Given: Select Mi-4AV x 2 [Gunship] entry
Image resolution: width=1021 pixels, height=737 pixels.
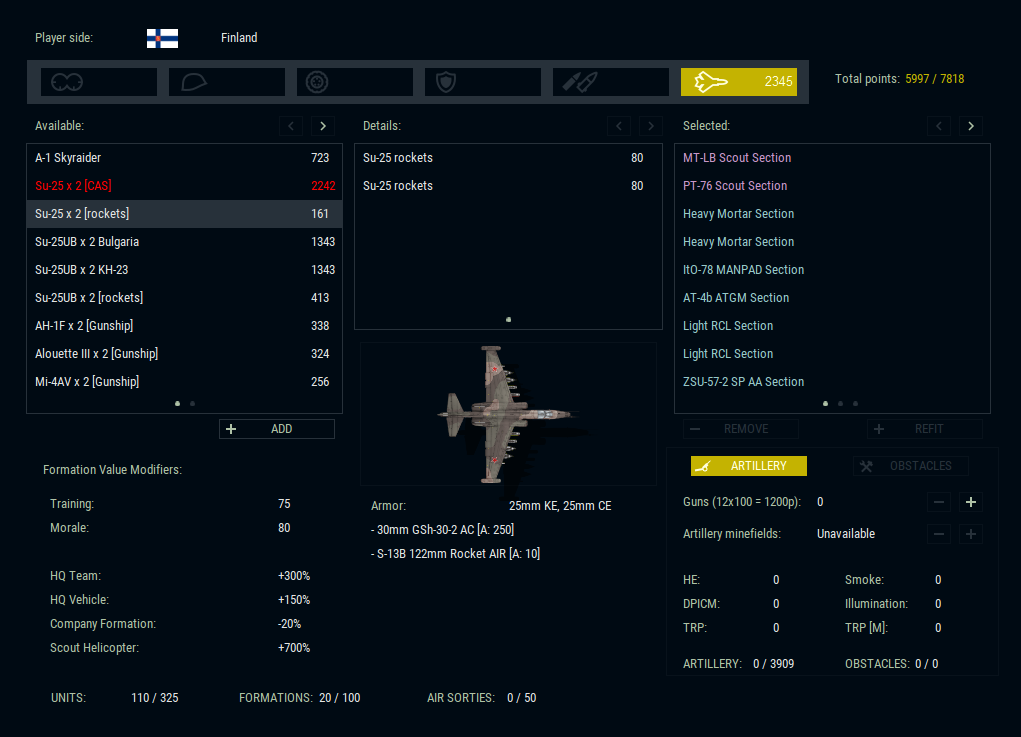Looking at the screenshot, I should (184, 382).
